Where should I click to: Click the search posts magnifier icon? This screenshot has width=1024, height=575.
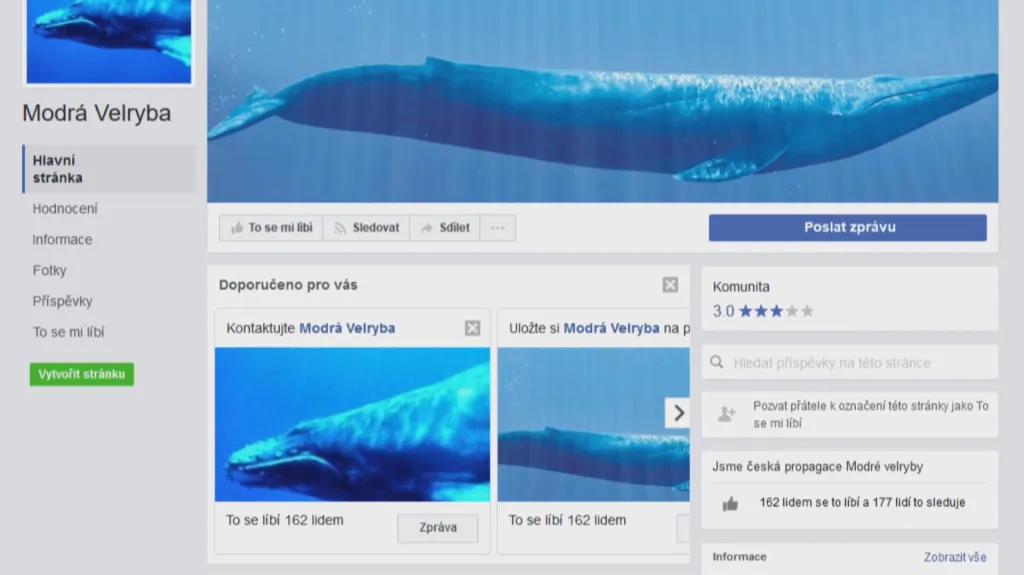point(717,363)
